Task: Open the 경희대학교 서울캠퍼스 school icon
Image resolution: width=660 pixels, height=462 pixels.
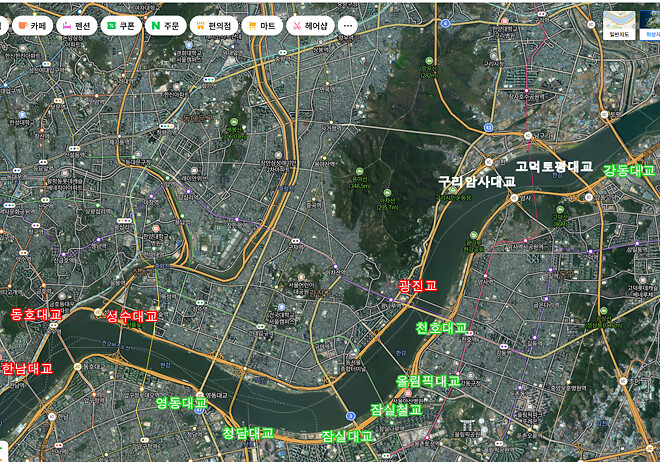Action: [189, 45]
